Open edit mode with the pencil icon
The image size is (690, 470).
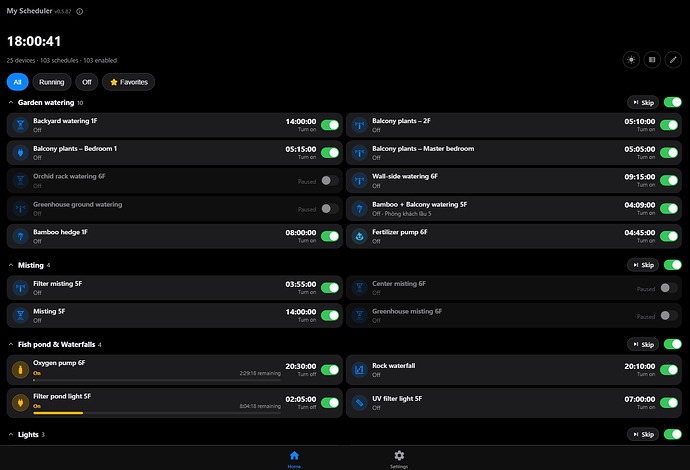[x=673, y=59]
